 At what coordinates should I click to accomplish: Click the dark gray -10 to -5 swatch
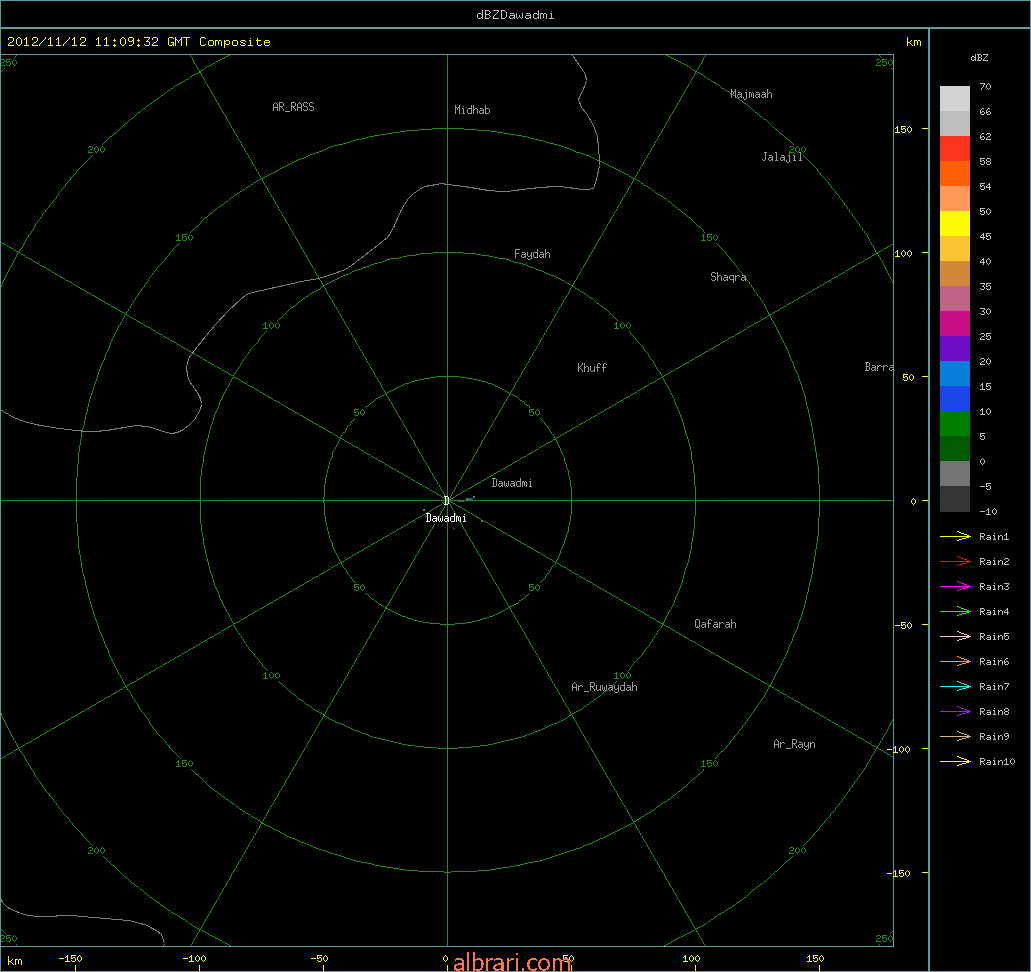(x=955, y=498)
